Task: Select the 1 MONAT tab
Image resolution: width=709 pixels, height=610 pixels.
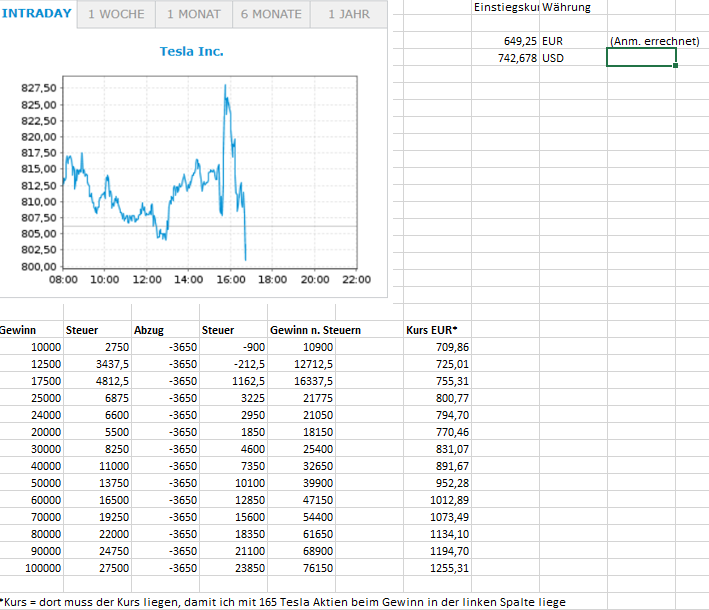Action: point(193,14)
